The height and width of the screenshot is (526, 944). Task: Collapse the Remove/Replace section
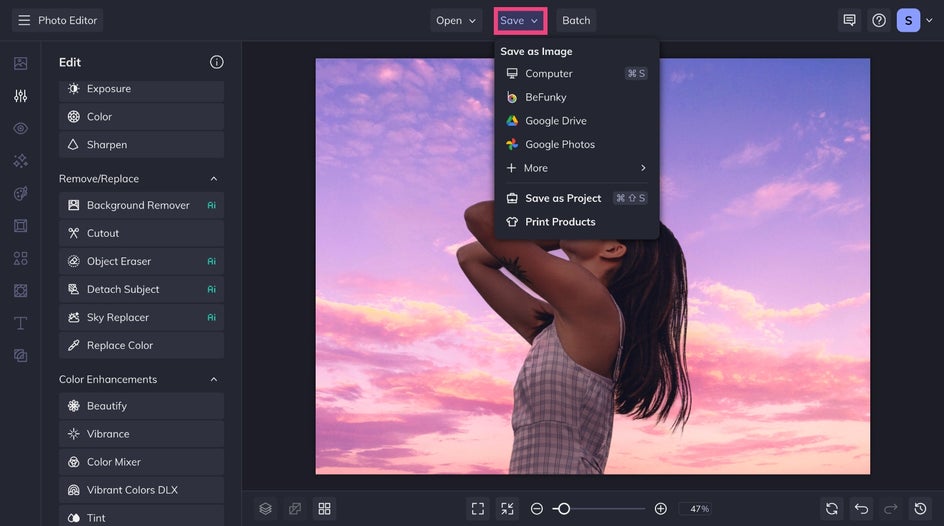214,179
